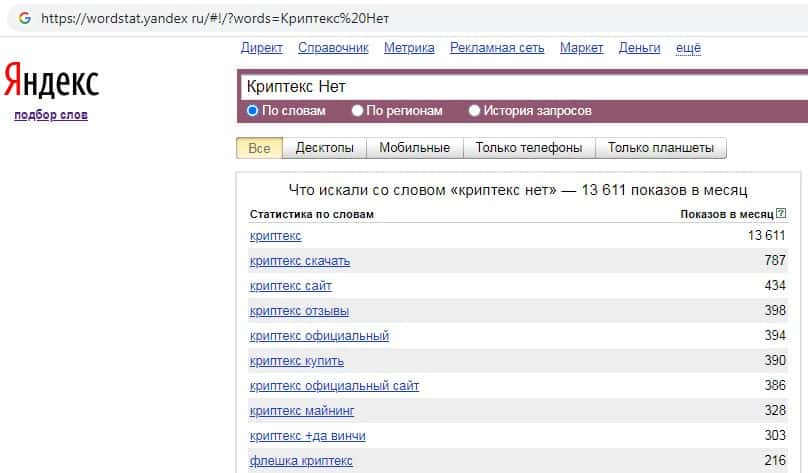808x473 pixels.
Task: Select the По регионам radio button
Action: coord(357,110)
